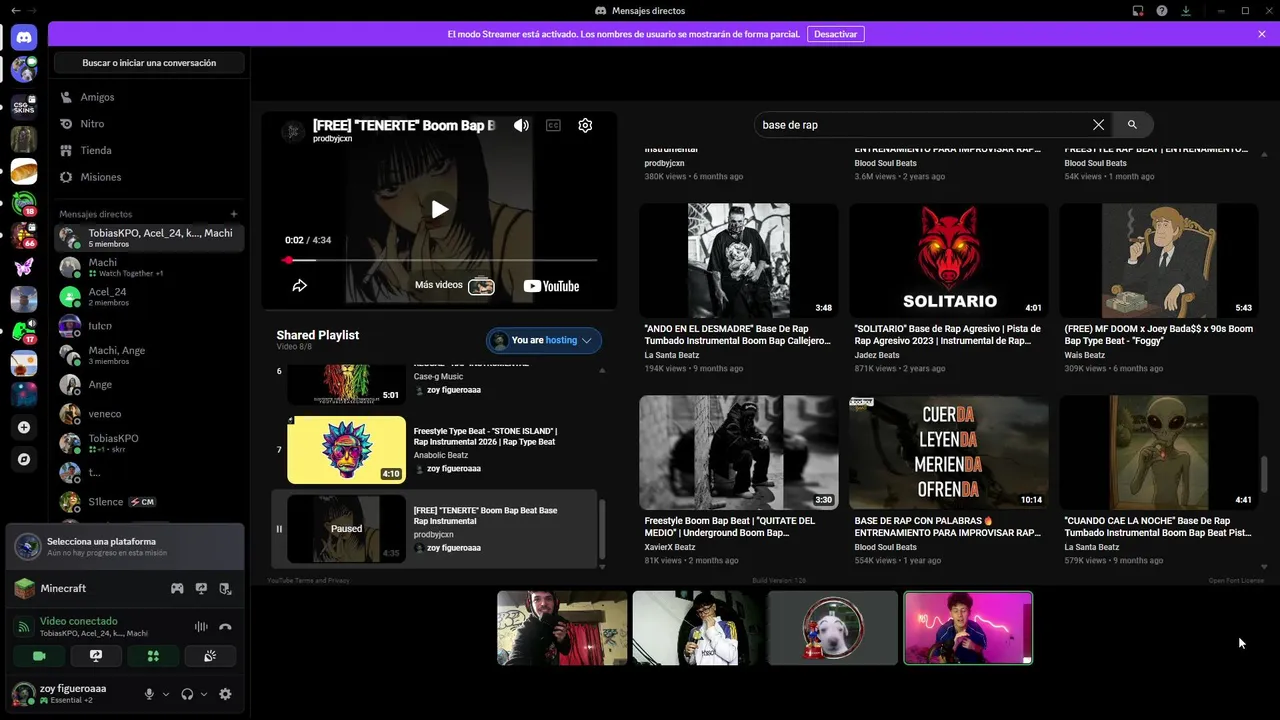This screenshot has height=720, width=1280.
Task: Dismiss the Streamer mode banner
Action: pos(1262,34)
